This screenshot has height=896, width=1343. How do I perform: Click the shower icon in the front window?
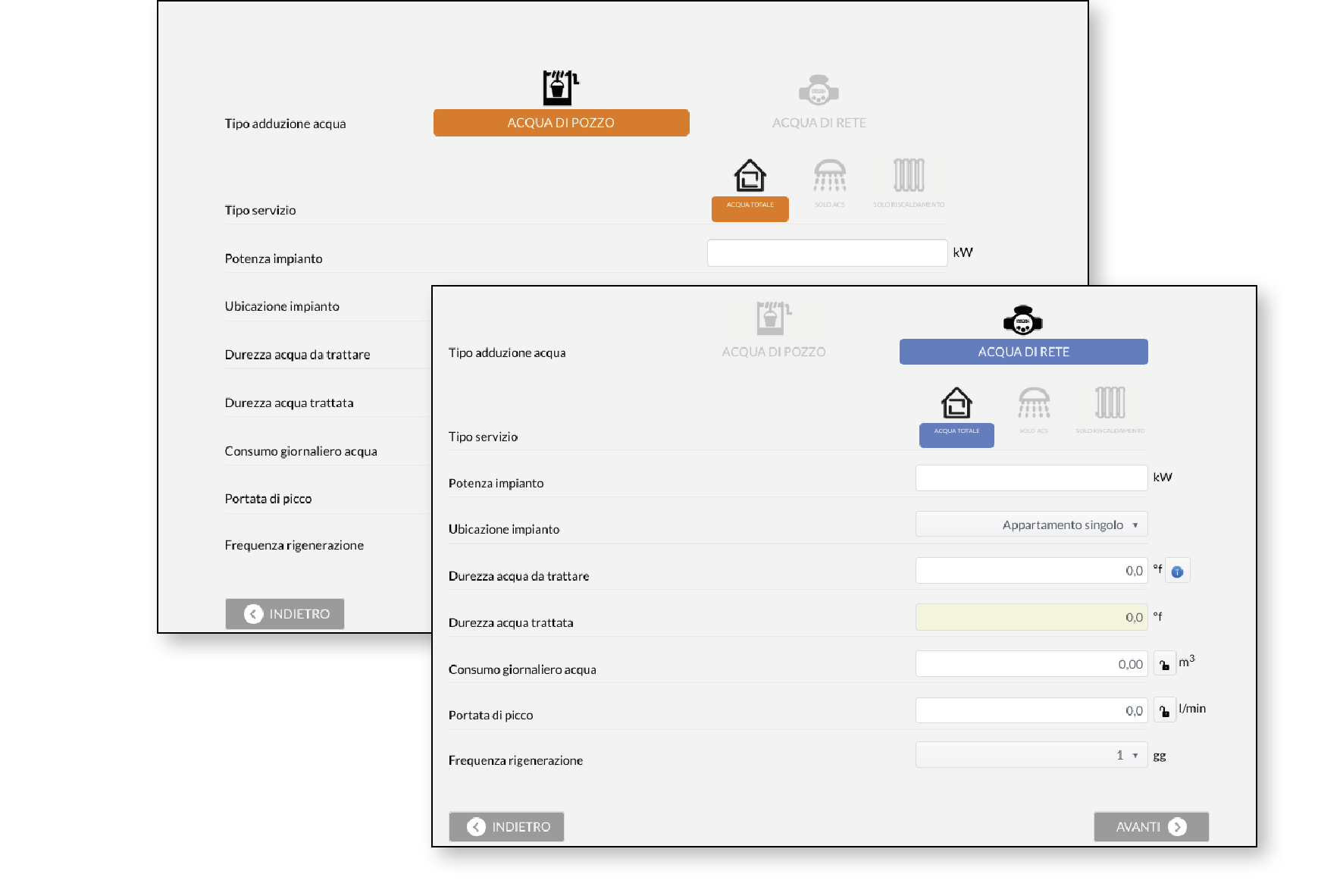(1034, 403)
